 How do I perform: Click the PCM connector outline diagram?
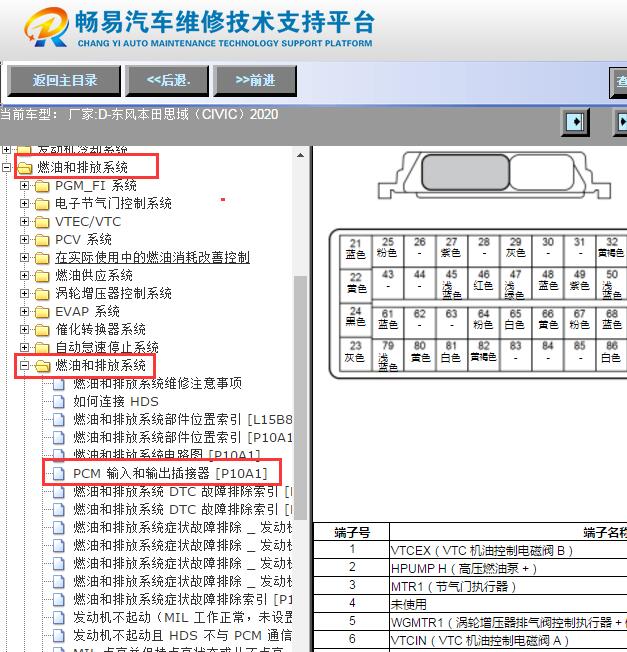coord(494,175)
